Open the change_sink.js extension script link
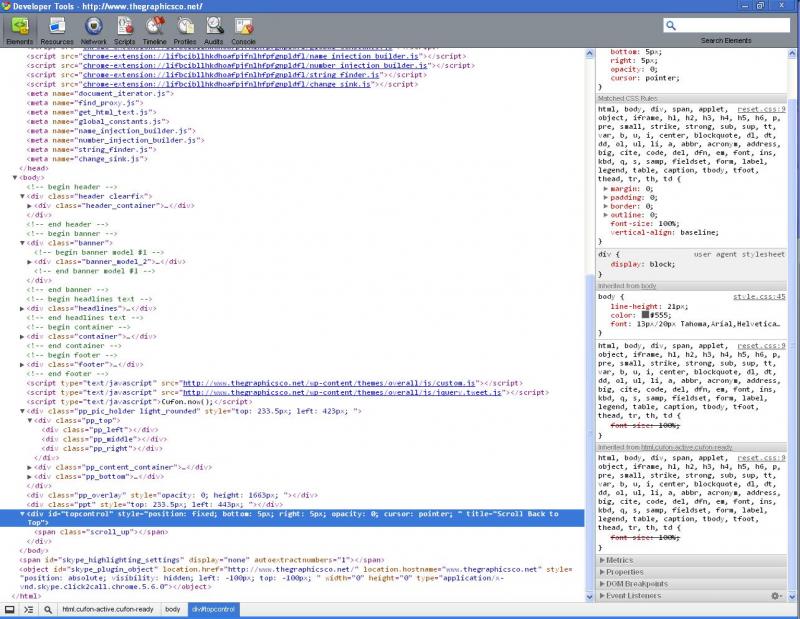Image resolution: width=800 pixels, height=619 pixels. pos(227,84)
